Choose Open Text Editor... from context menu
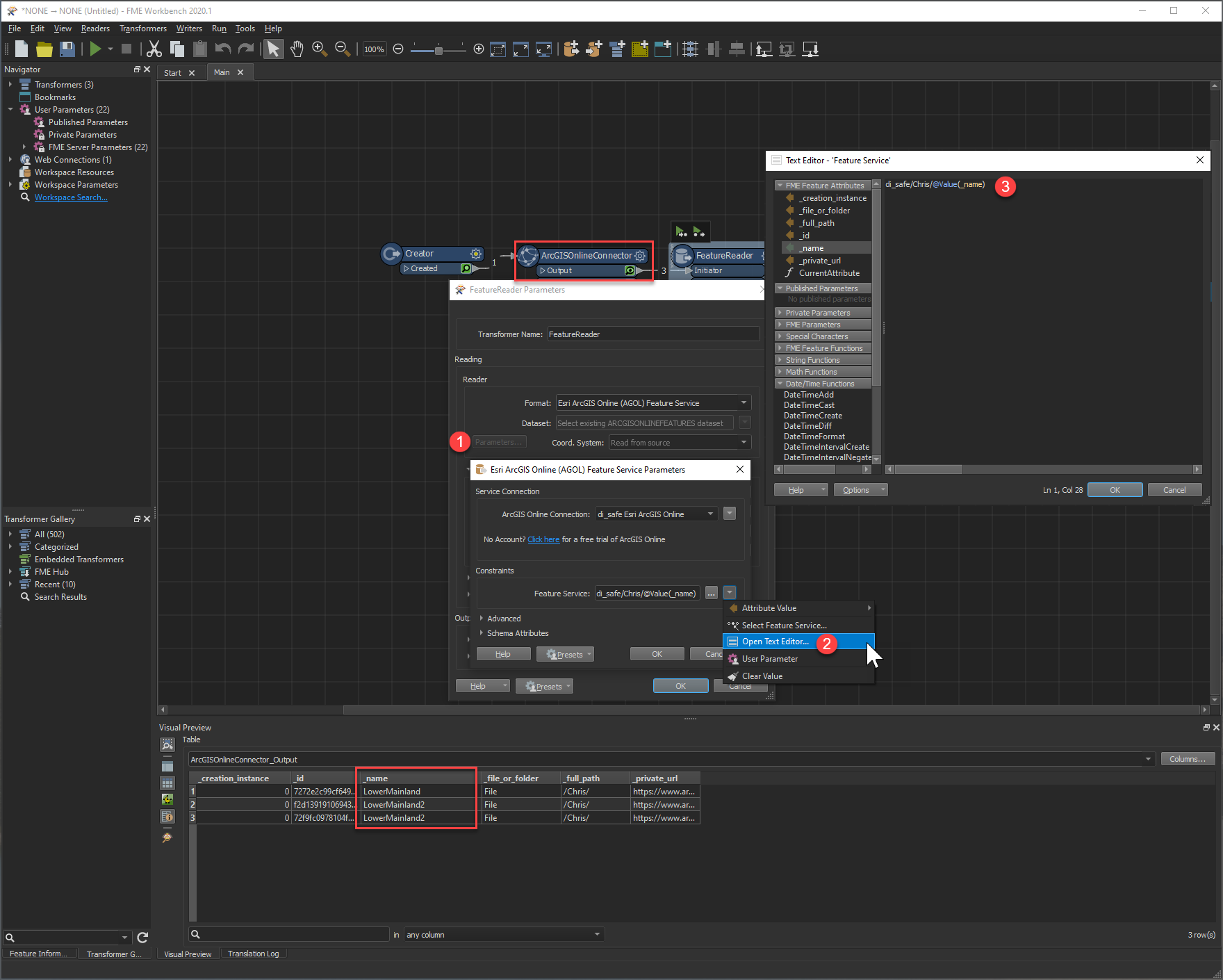The width and height of the screenshot is (1223, 980). (x=798, y=642)
